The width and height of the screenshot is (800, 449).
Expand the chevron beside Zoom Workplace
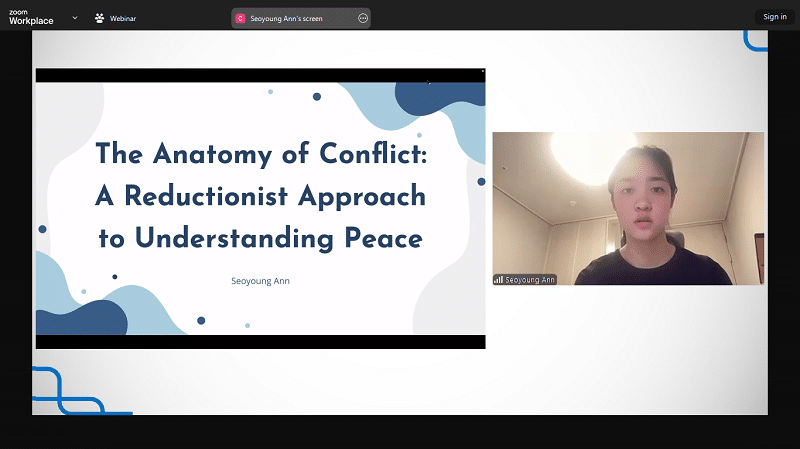coord(75,17)
